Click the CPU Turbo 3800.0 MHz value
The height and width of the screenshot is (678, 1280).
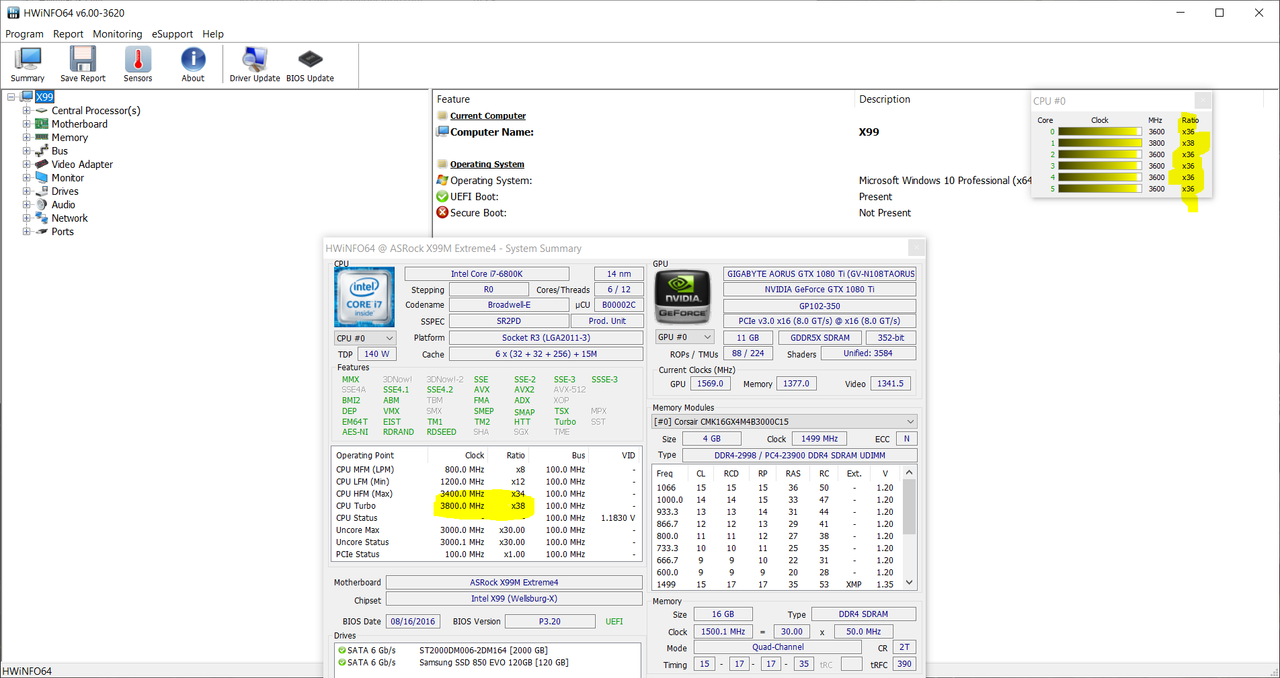[x=462, y=506]
